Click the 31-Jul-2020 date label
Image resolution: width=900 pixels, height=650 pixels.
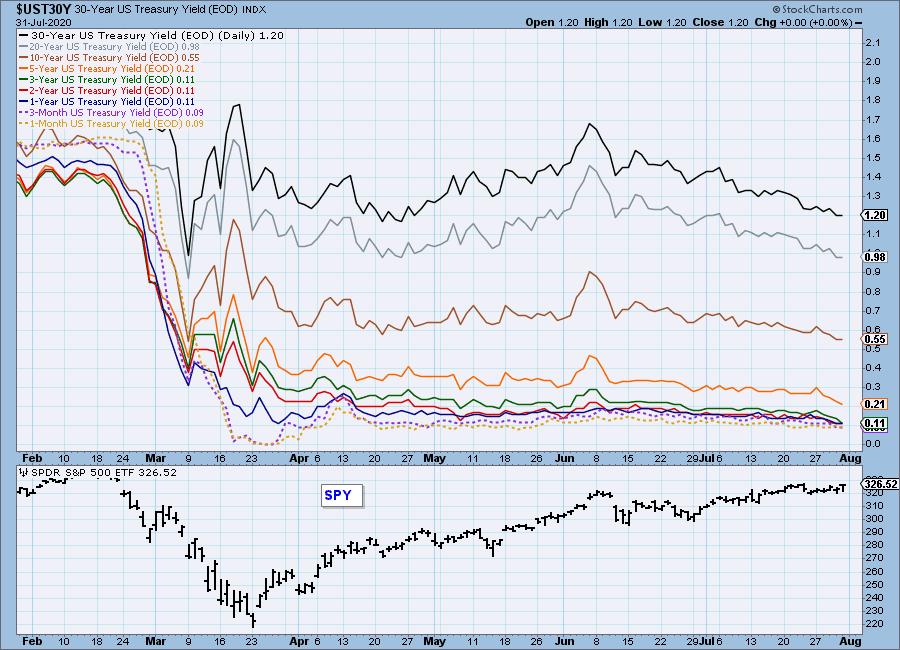click(44, 22)
